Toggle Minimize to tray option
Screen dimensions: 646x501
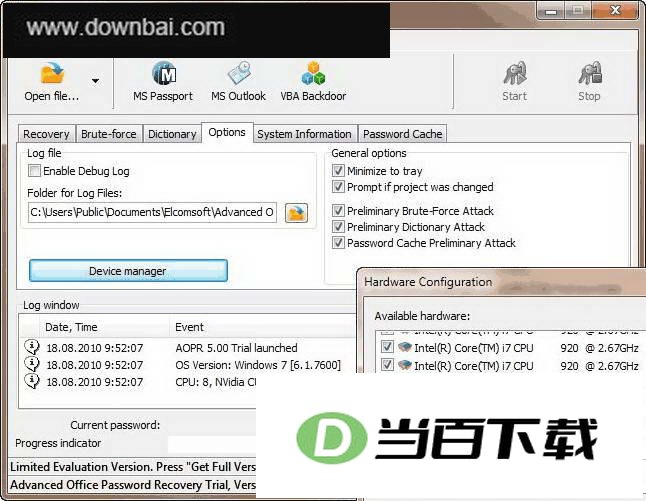click(338, 171)
